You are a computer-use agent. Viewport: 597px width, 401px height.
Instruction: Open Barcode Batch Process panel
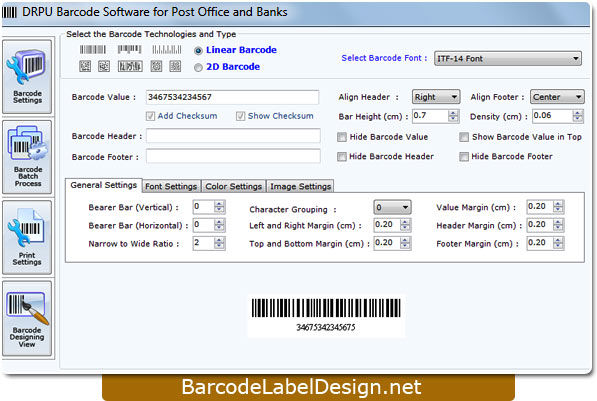click(x=27, y=157)
